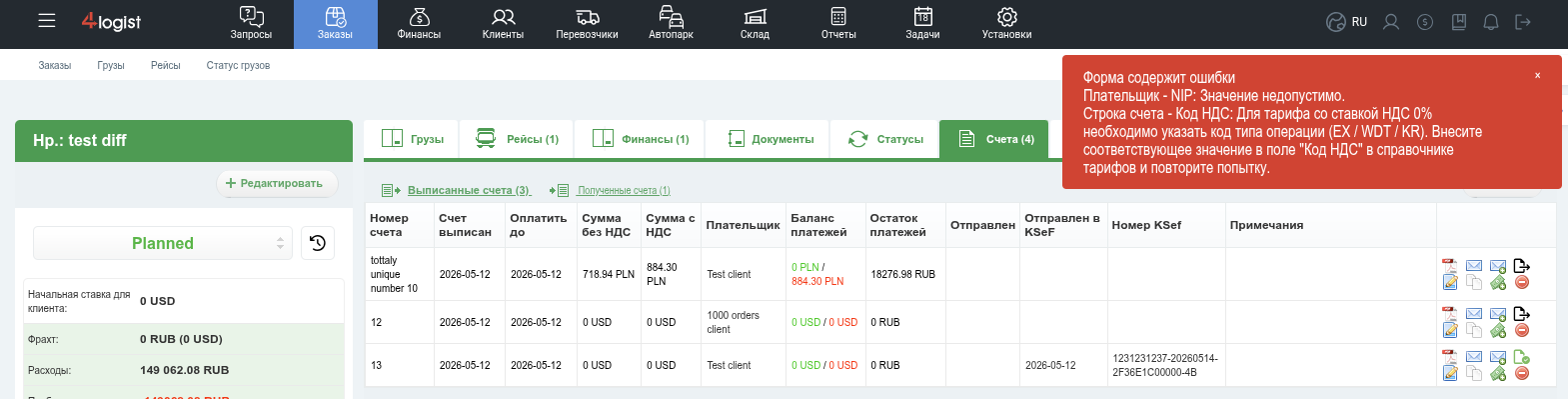Select the Счета (4) tab

(x=994, y=139)
